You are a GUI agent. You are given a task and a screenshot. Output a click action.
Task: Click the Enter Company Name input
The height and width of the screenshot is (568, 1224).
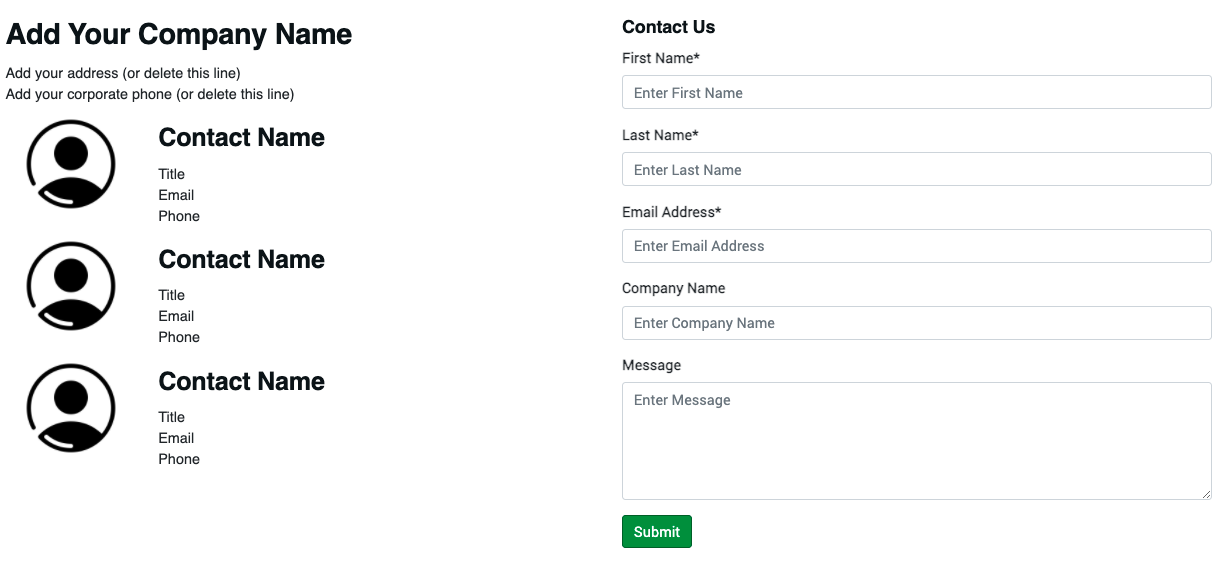click(x=916, y=323)
